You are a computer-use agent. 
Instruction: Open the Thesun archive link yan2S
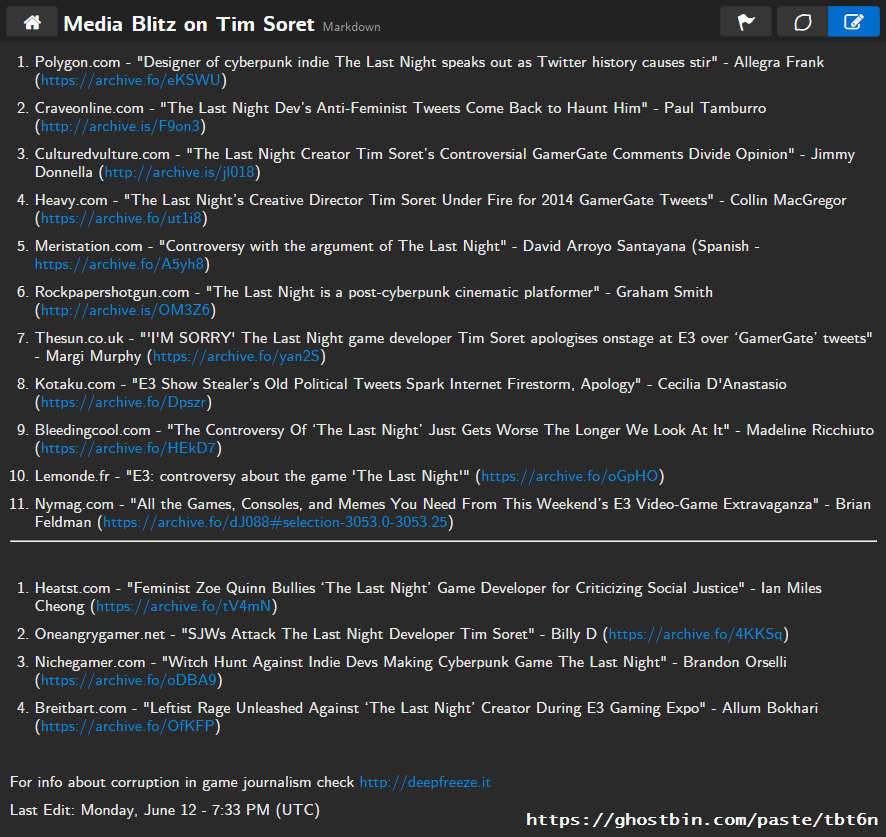click(x=236, y=356)
